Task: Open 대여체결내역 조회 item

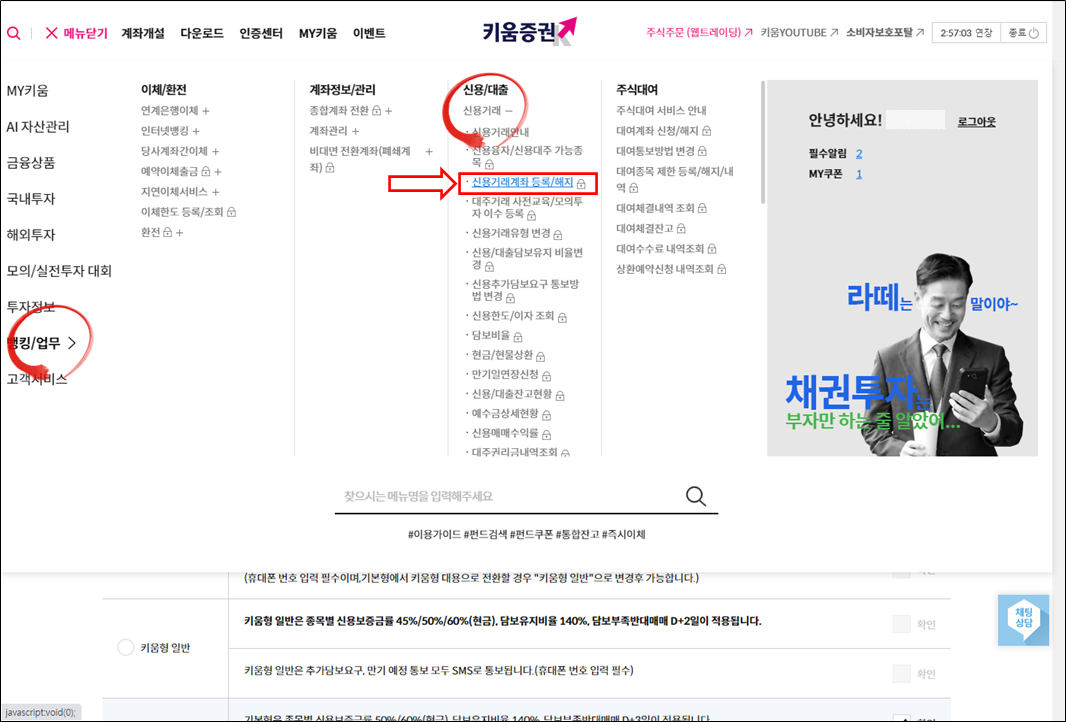Action: point(661,208)
